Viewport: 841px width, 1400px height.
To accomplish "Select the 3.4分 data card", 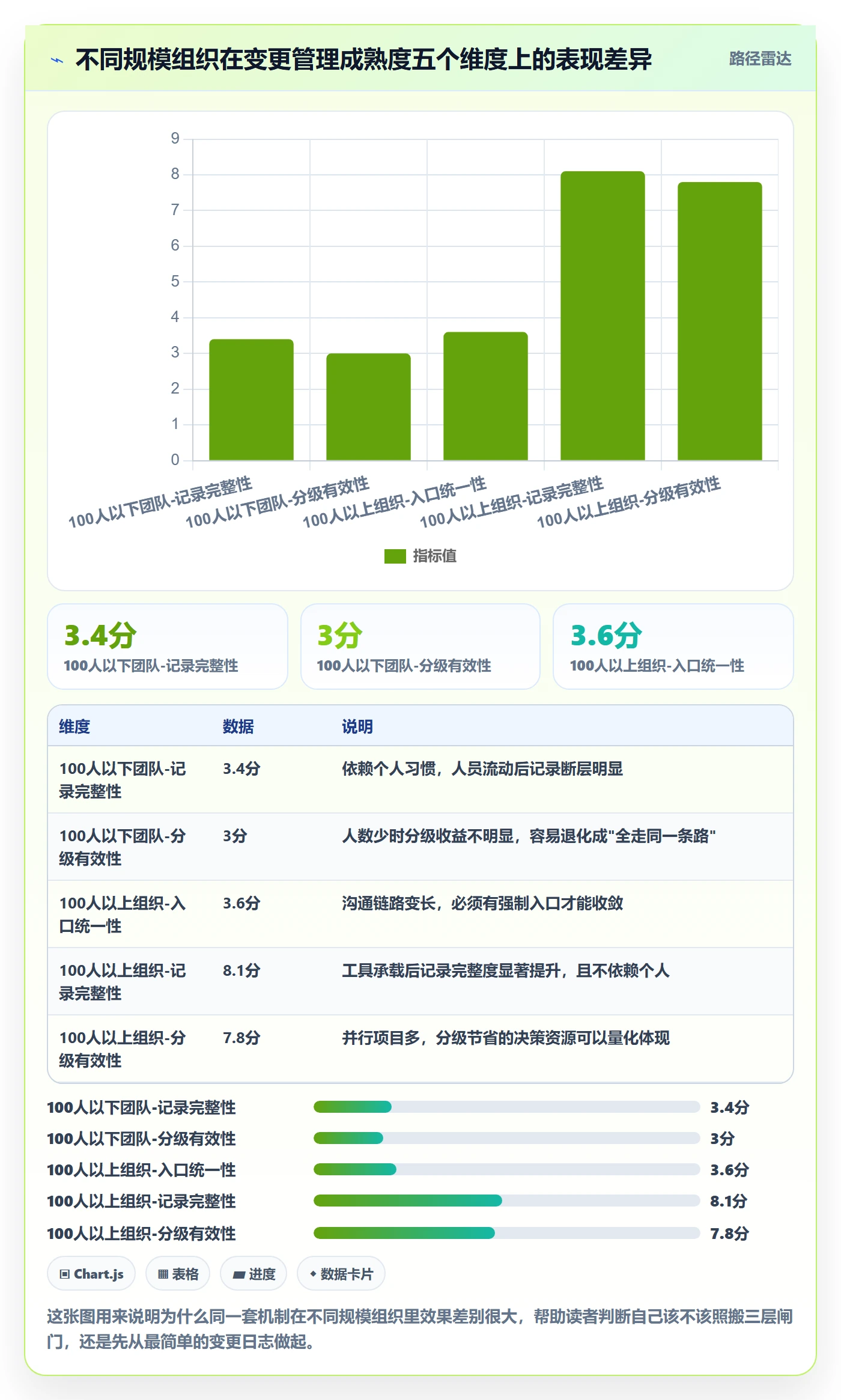I will point(168,647).
